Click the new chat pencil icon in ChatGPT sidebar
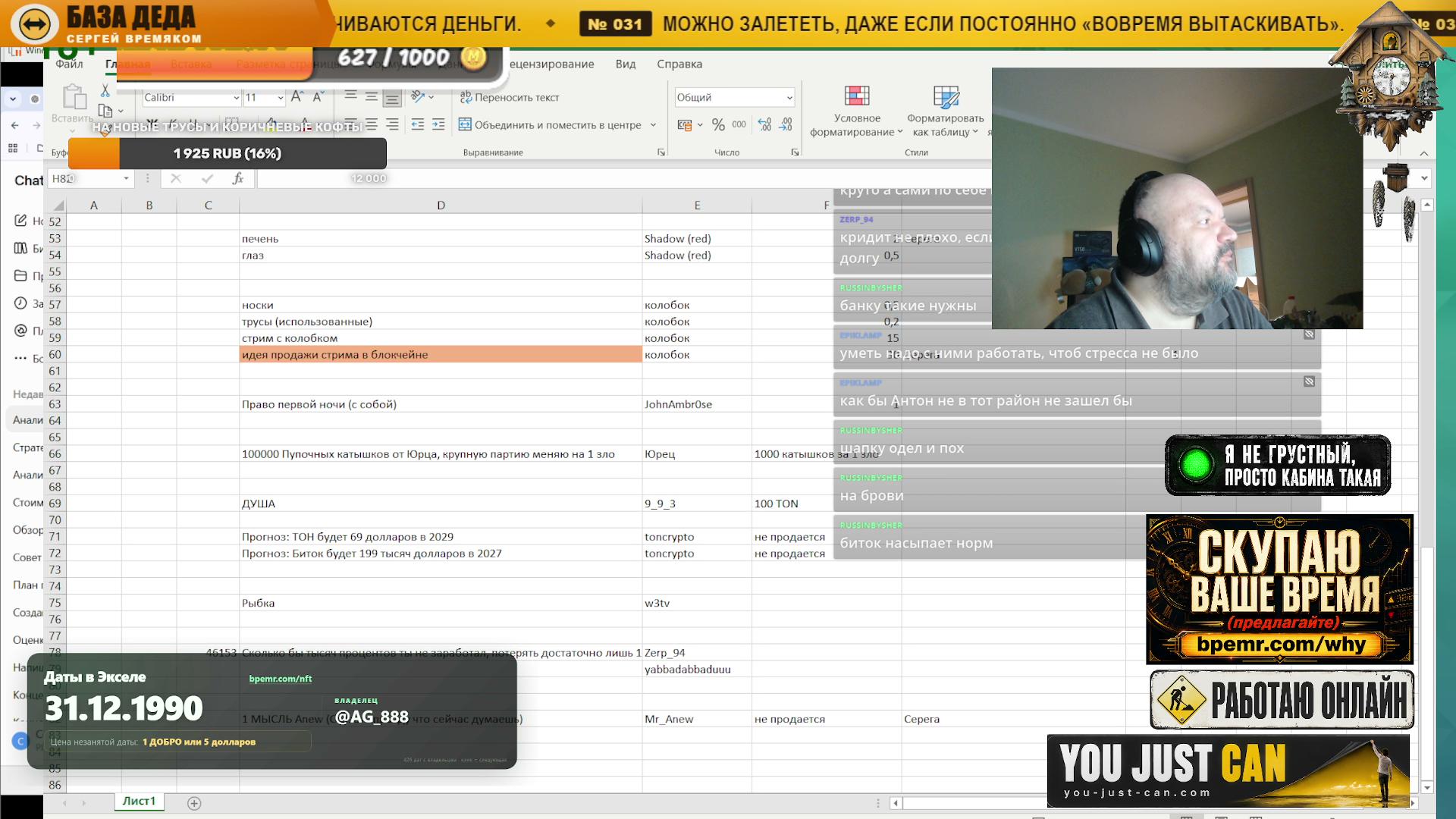Viewport: 1456px width, 819px height. (20, 221)
